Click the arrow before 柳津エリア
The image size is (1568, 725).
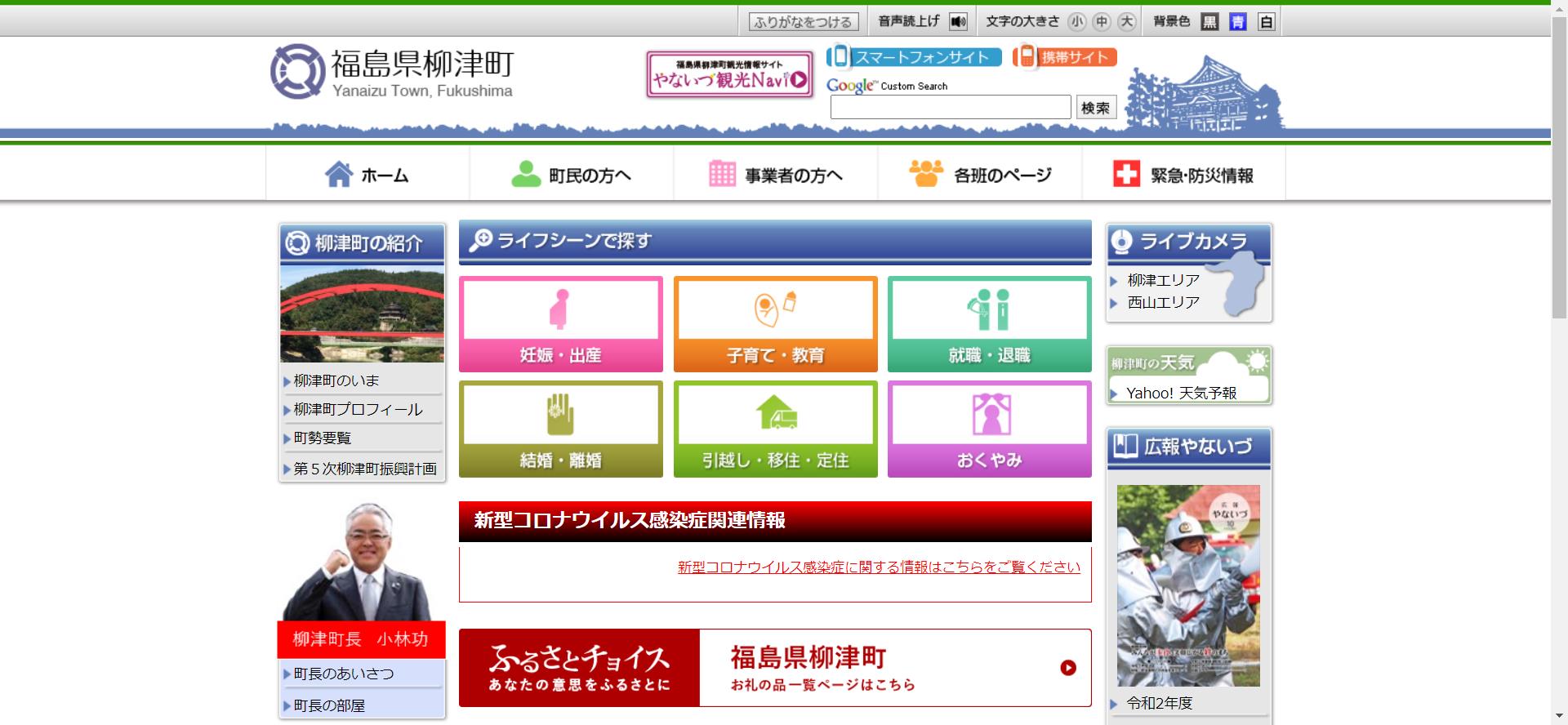click(1114, 281)
